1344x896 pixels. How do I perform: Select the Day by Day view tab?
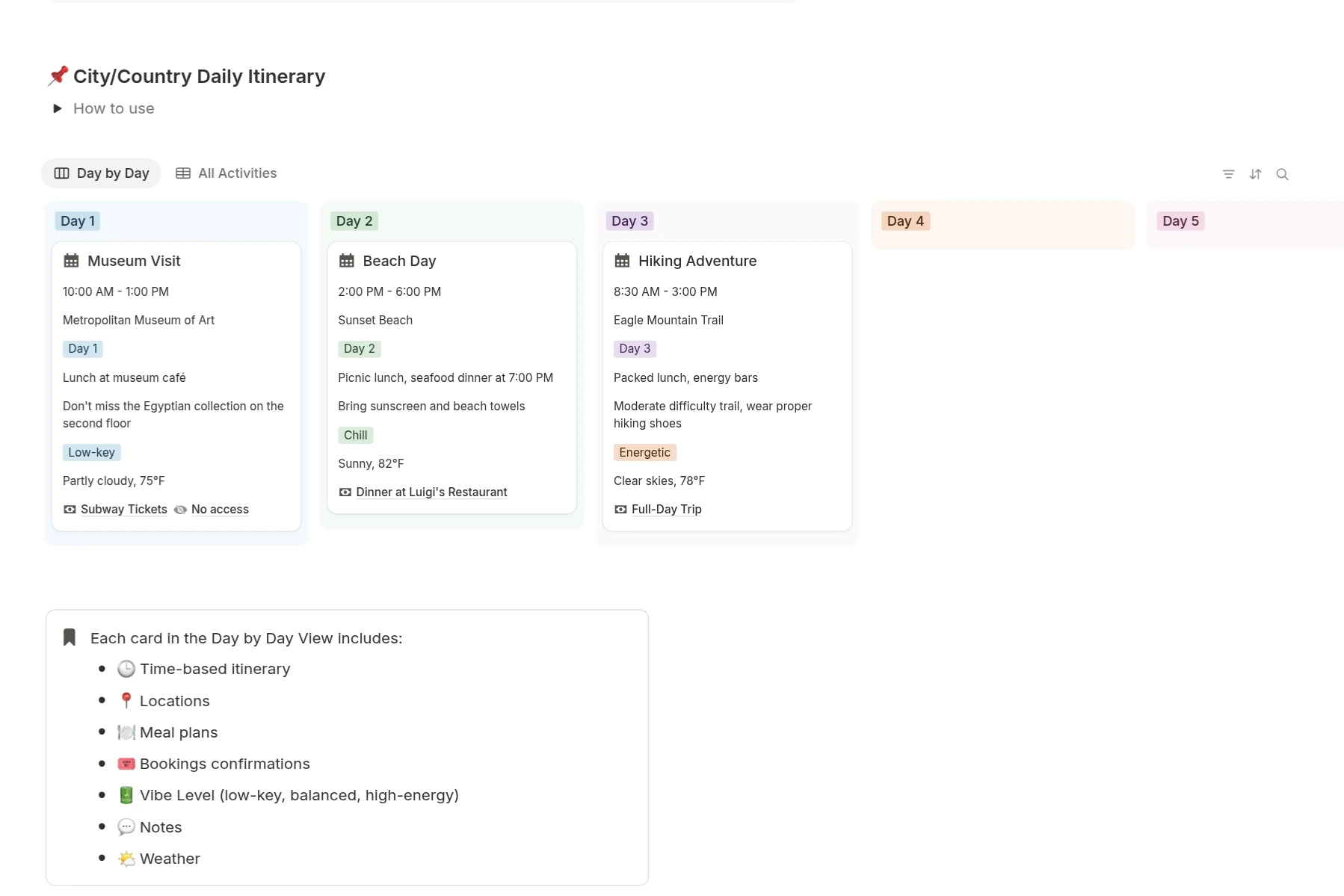(x=102, y=173)
